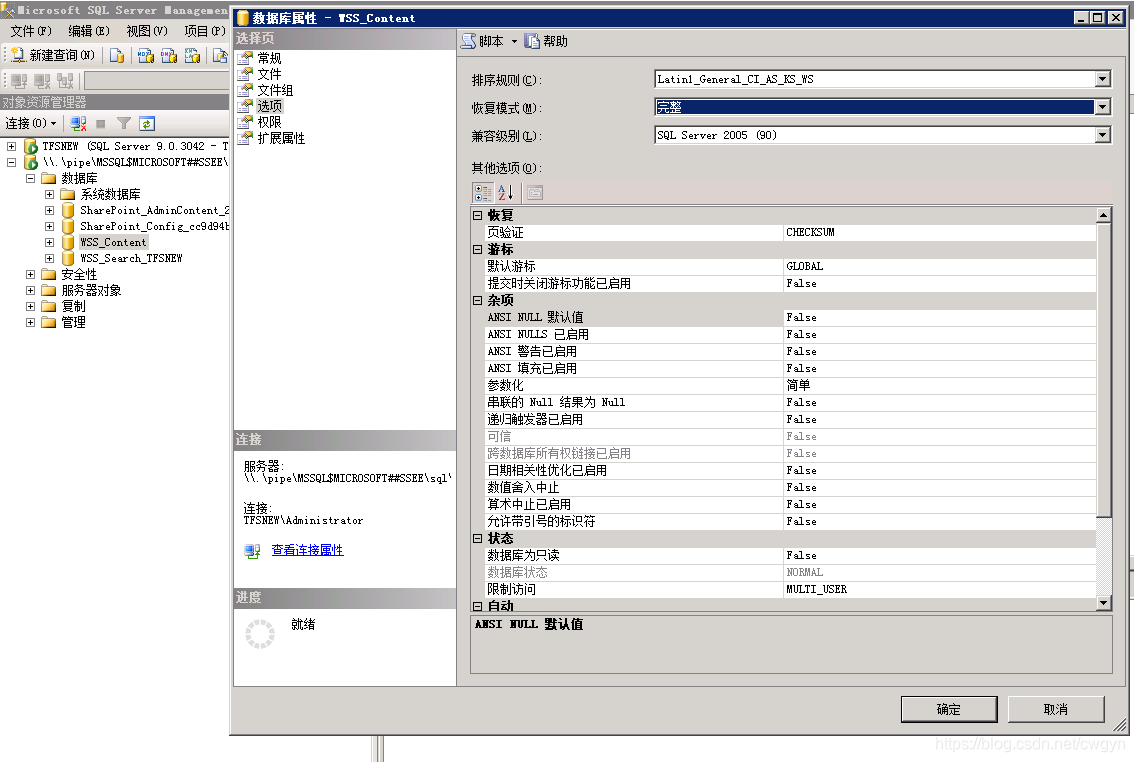Viewport: 1134px width, 762px height.
Task: Click the Database Engine Query icon
Action: [117, 55]
